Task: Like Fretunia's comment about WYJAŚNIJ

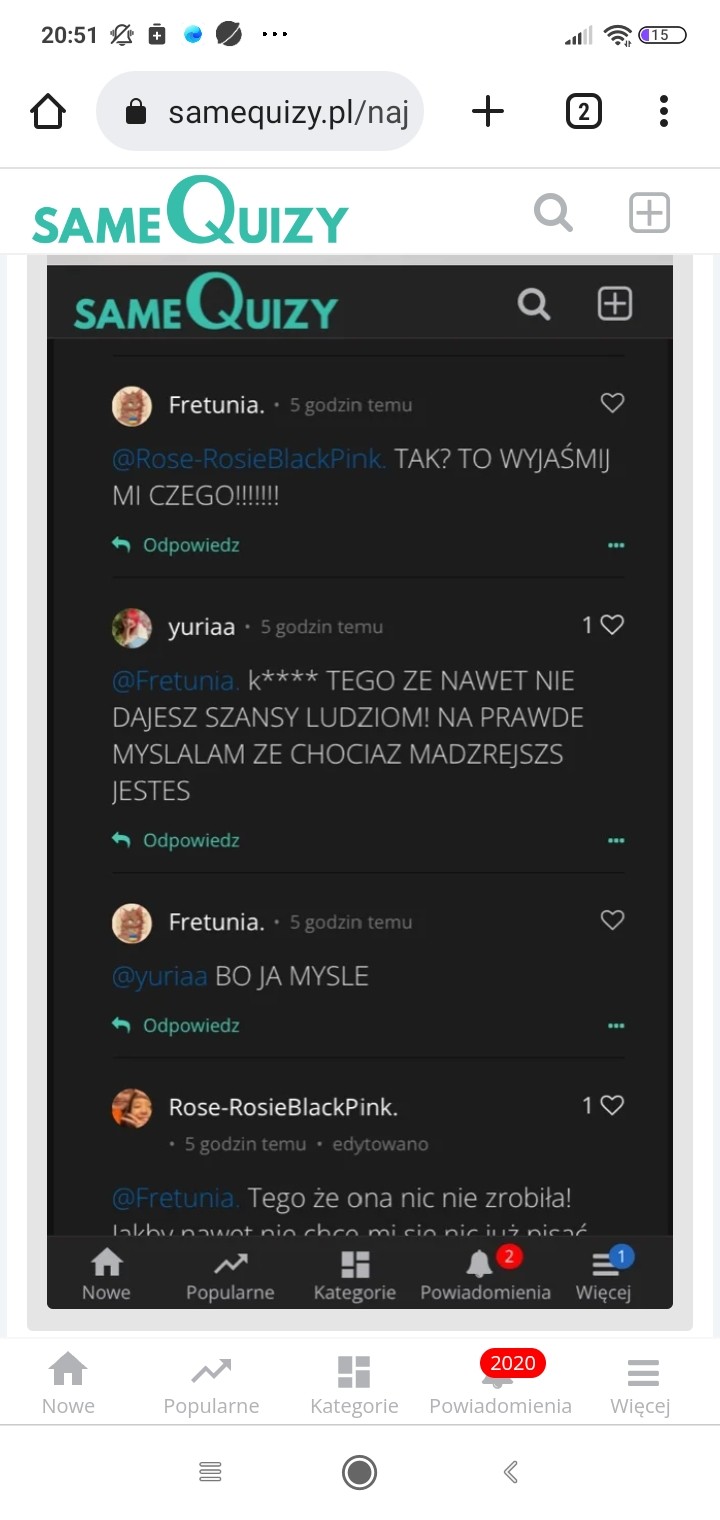Action: [612, 403]
